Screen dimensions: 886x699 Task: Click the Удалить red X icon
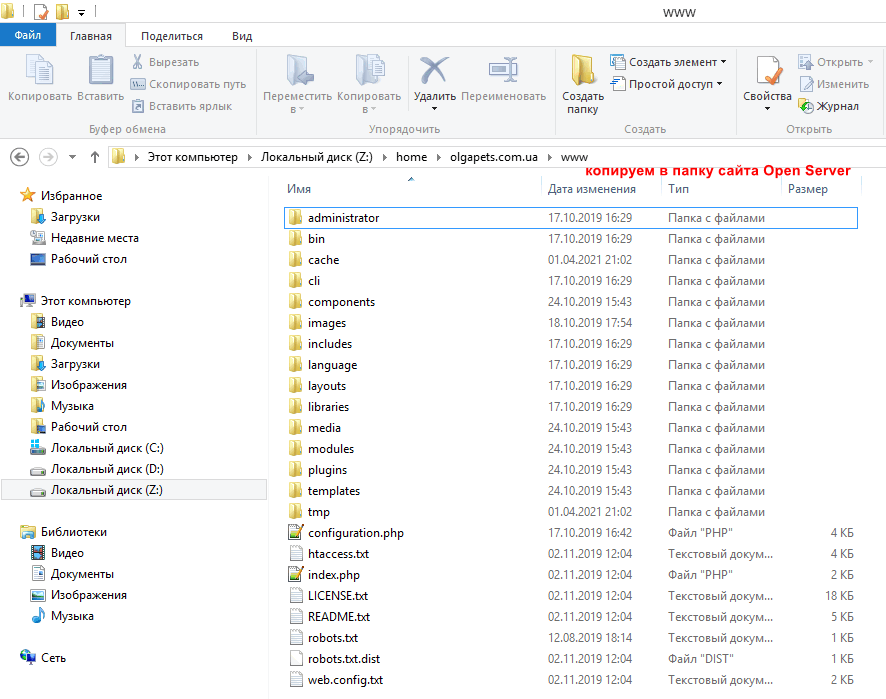click(x=434, y=70)
